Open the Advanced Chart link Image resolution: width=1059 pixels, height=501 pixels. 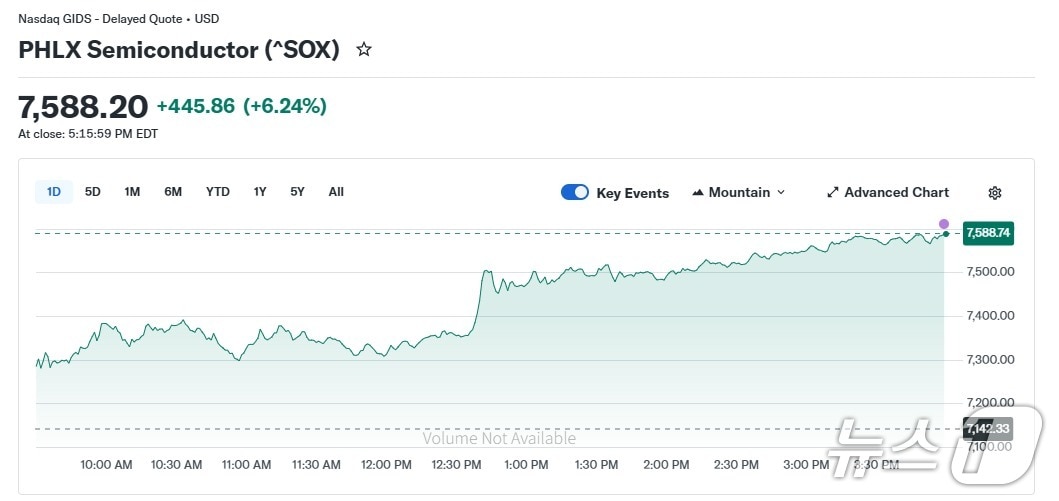tap(896, 193)
